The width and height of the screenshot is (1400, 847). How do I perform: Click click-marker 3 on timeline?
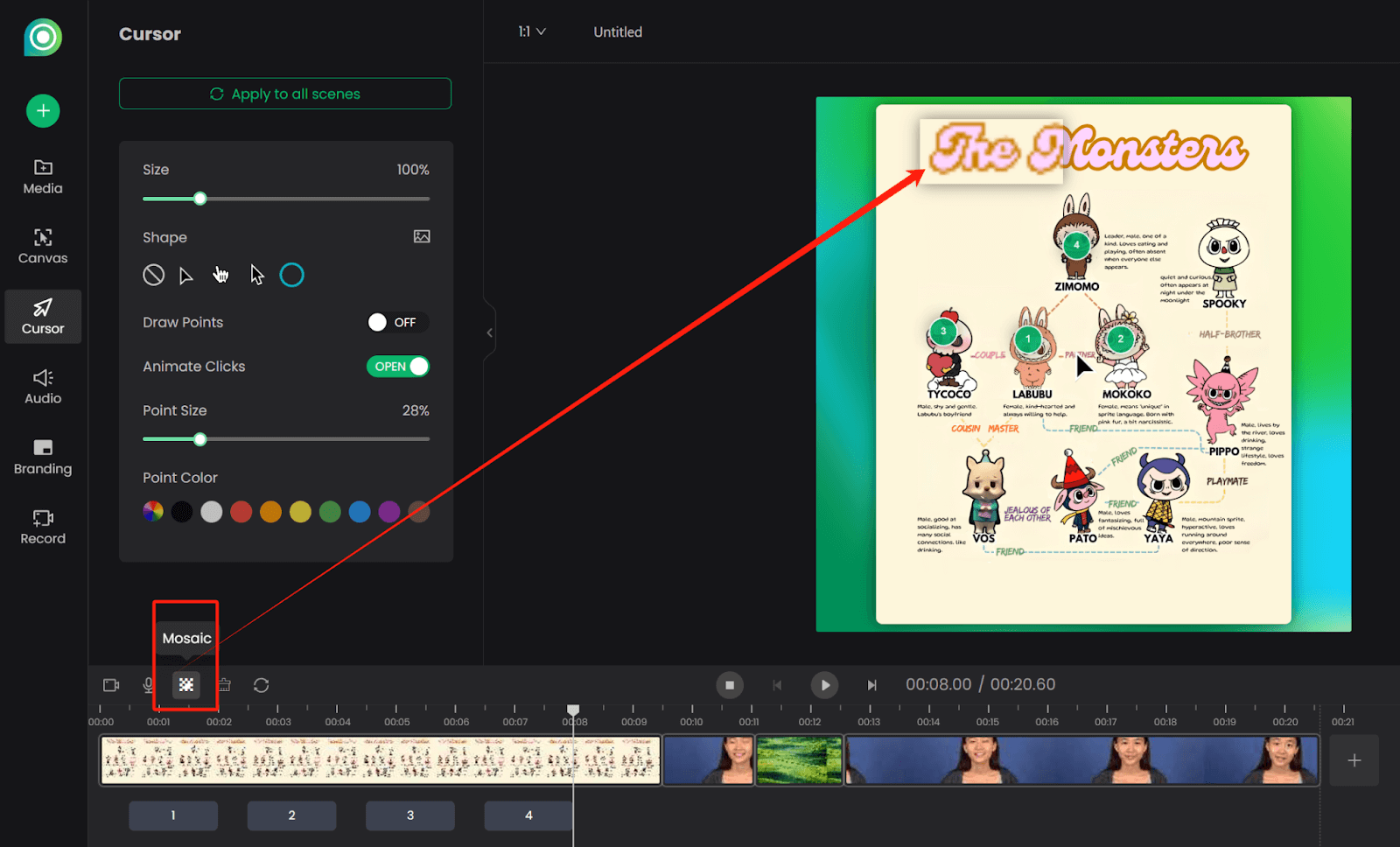[410, 815]
